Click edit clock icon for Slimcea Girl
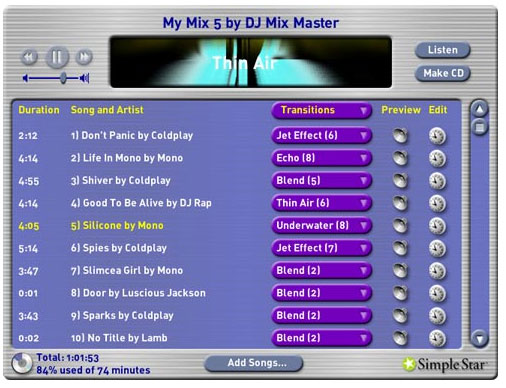506x388 pixels. 437,271
